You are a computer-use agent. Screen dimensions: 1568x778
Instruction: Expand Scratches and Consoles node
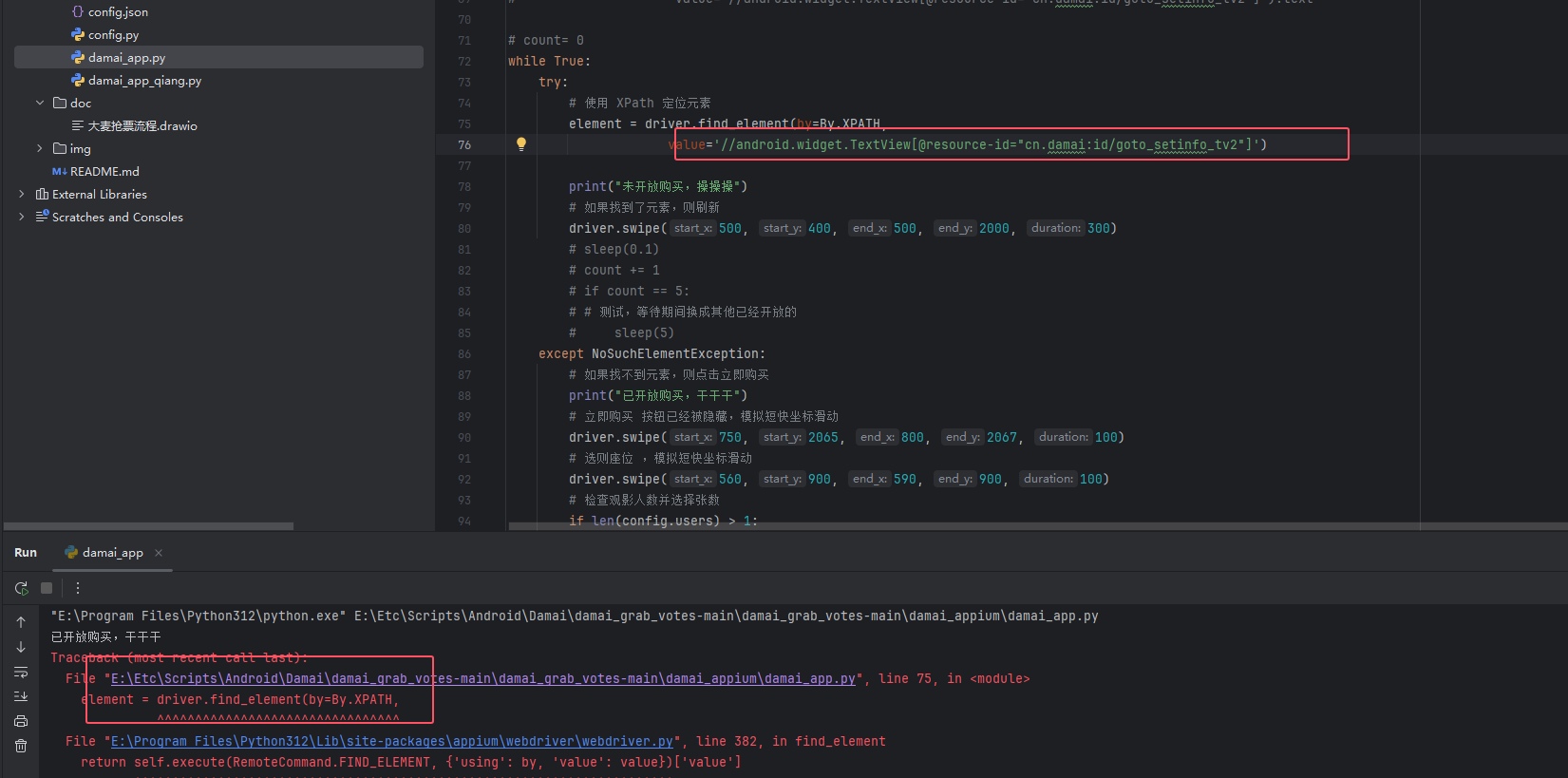22,217
